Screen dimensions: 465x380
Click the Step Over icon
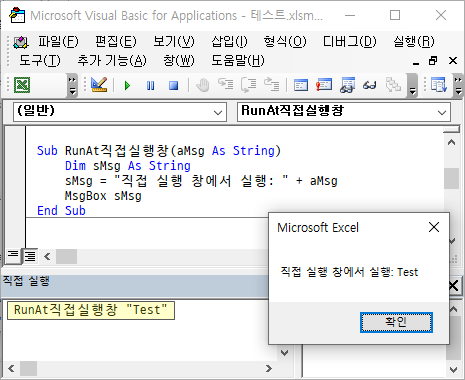(249, 85)
